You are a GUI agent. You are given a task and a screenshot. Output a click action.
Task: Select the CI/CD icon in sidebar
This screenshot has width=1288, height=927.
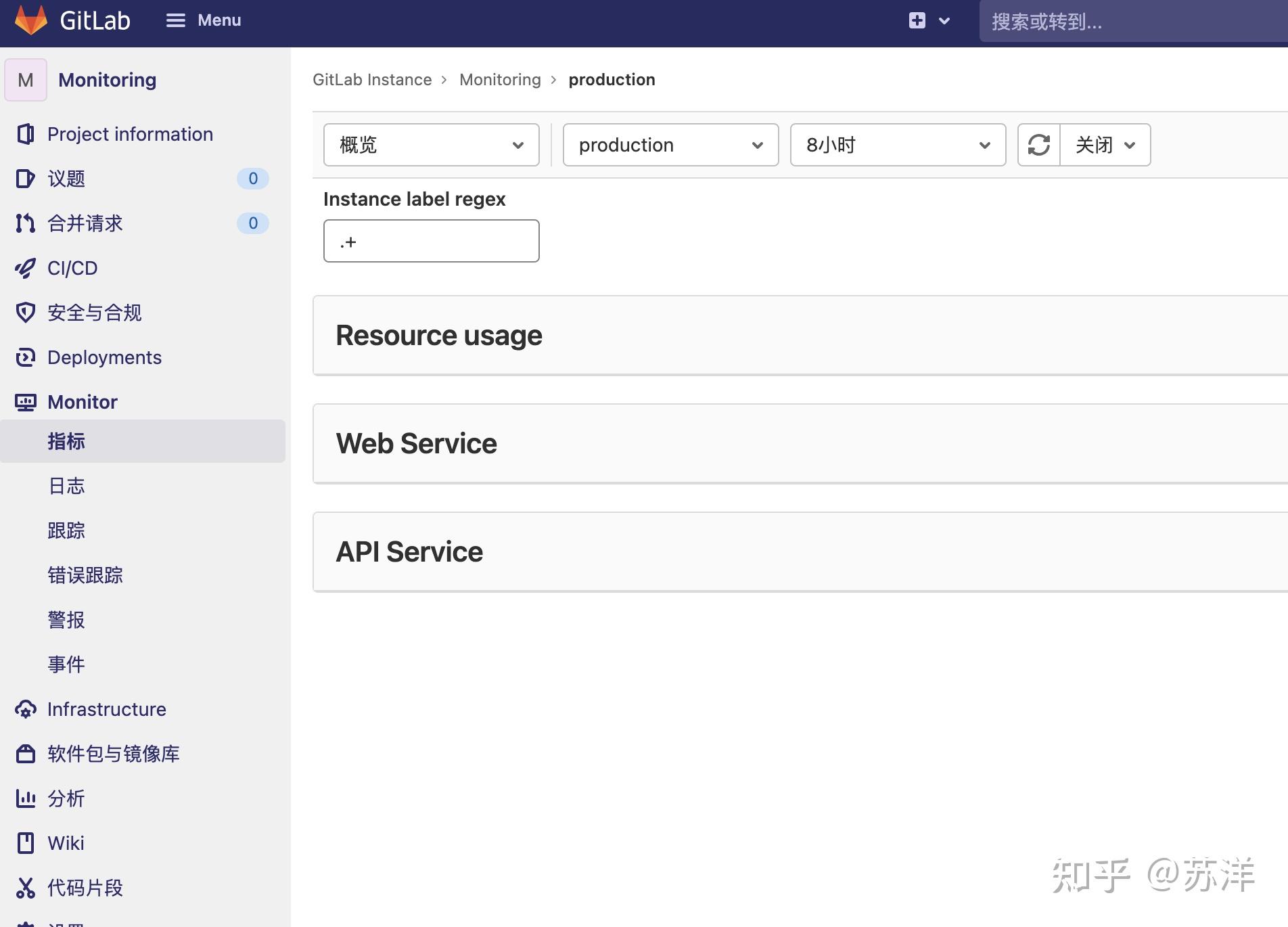[x=25, y=268]
